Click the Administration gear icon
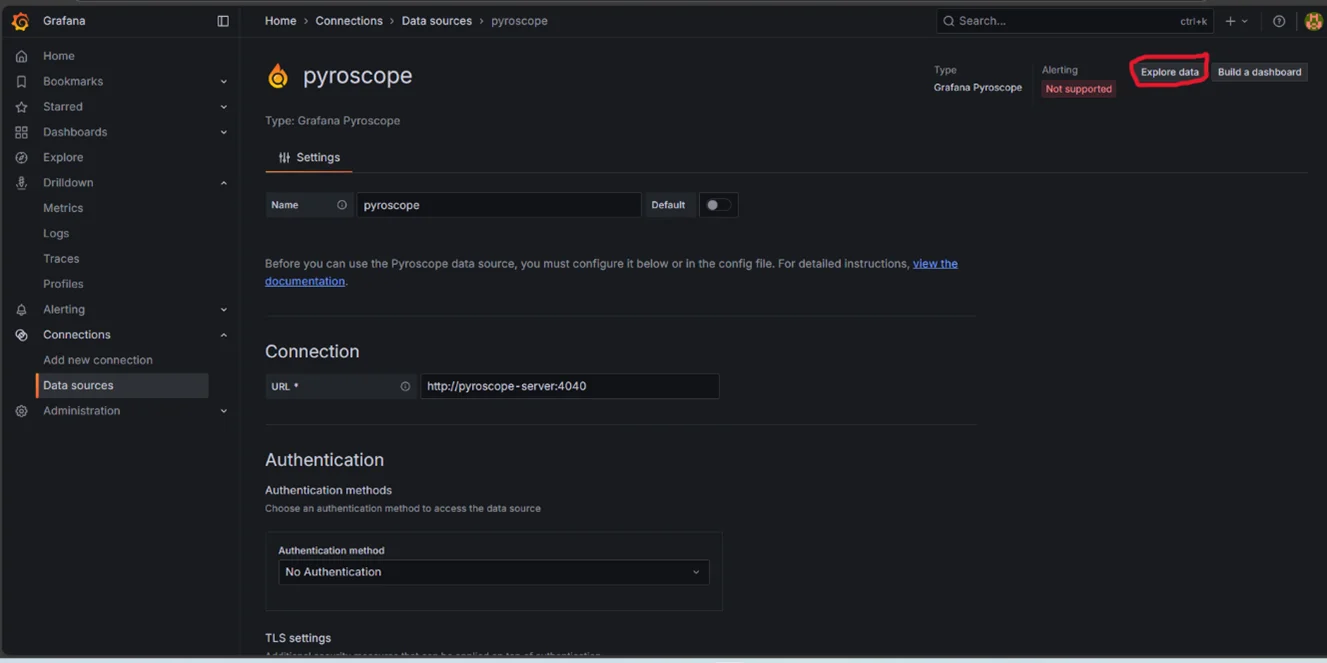 pos(21,411)
